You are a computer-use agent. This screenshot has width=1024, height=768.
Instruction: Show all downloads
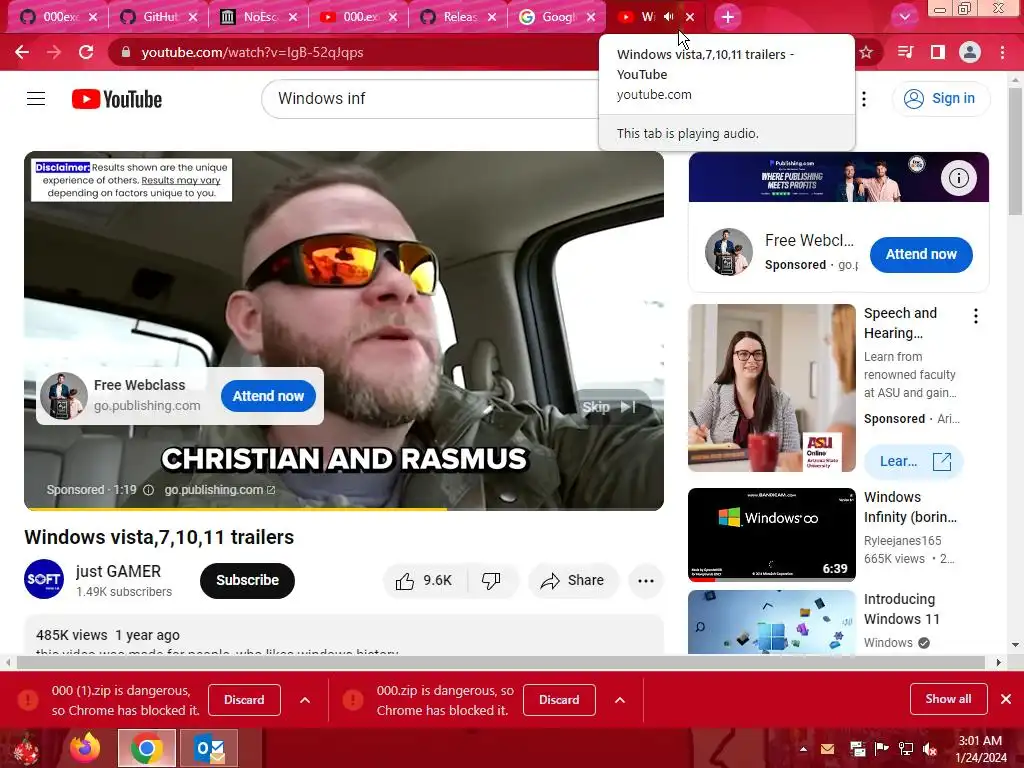pyautogui.click(x=948, y=699)
